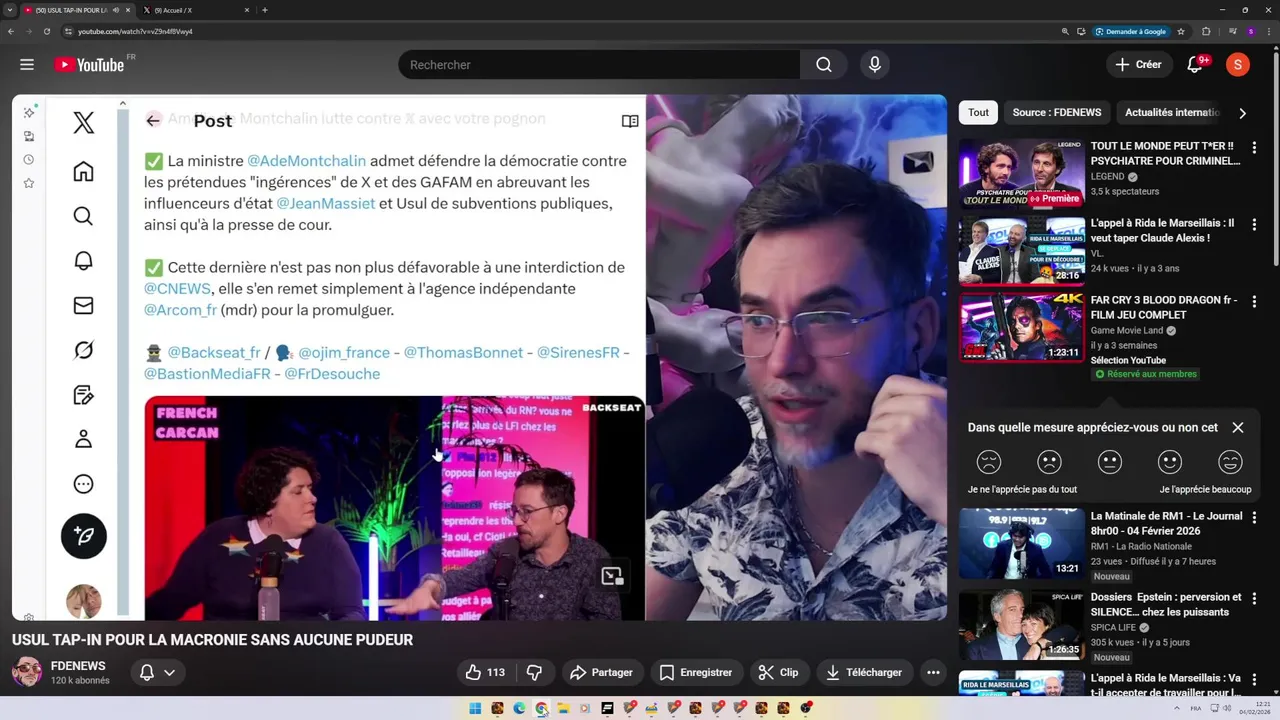The image size is (1280, 720).
Task: Select the angriest face, Je ne l'apprécie pas du tout
Action: (988, 462)
